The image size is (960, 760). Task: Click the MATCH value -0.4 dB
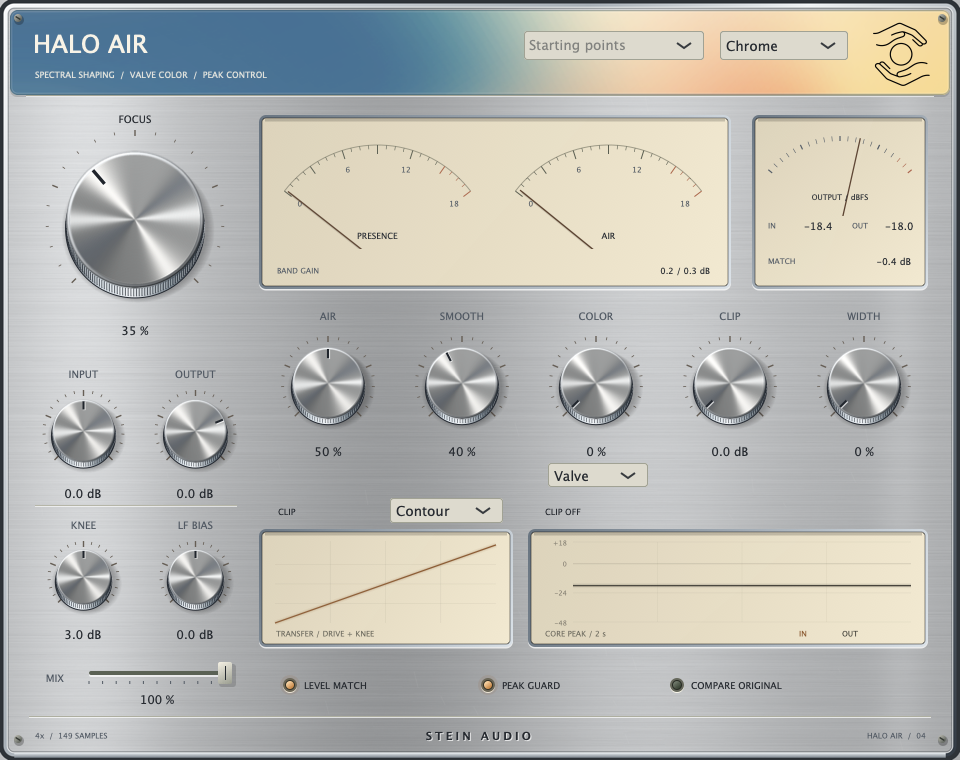click(x=894, y=261)
